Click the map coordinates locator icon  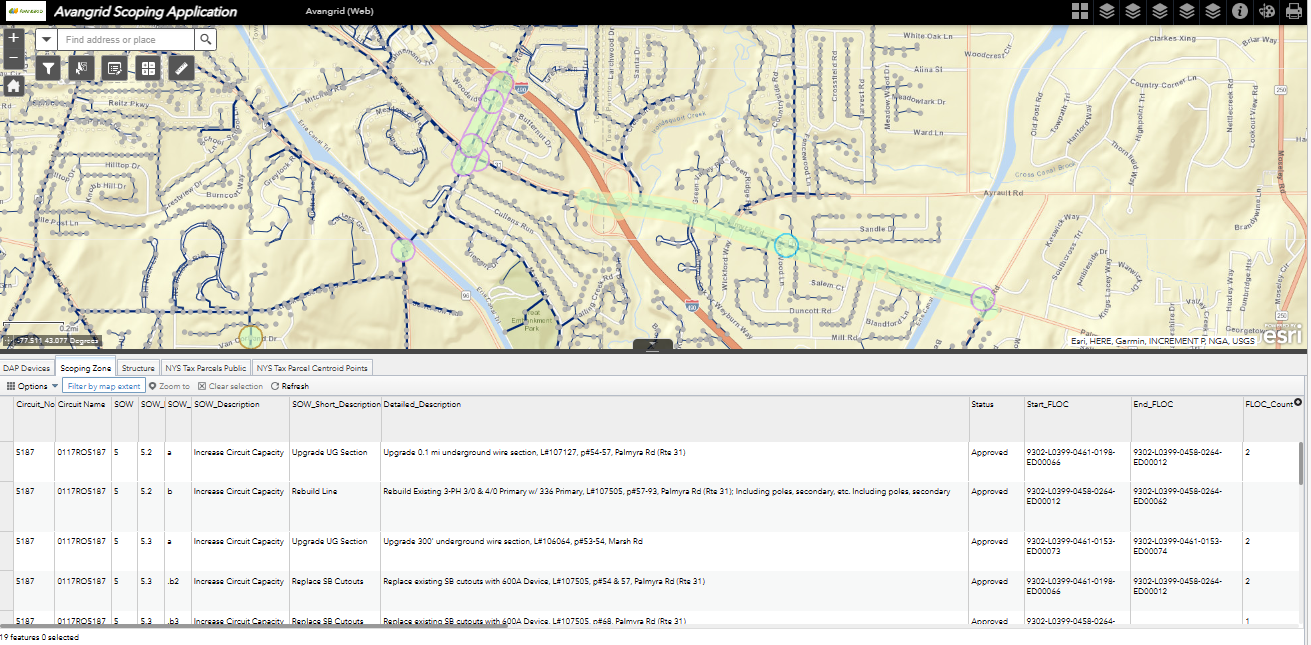click(8, 340)
